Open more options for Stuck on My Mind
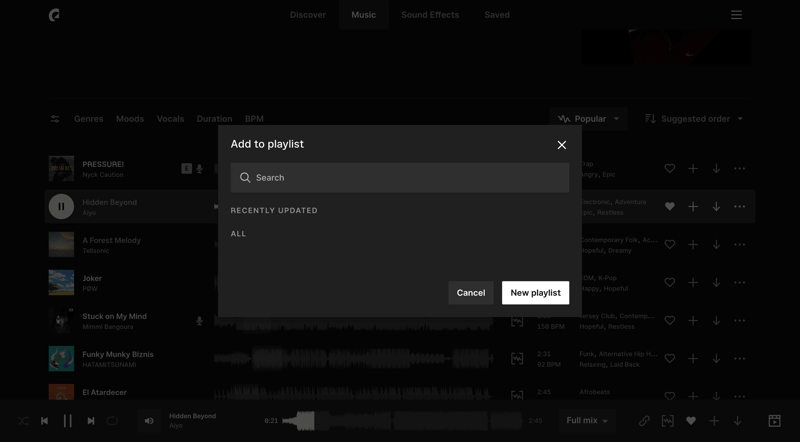Screen dimensions: 800x442 739,321
